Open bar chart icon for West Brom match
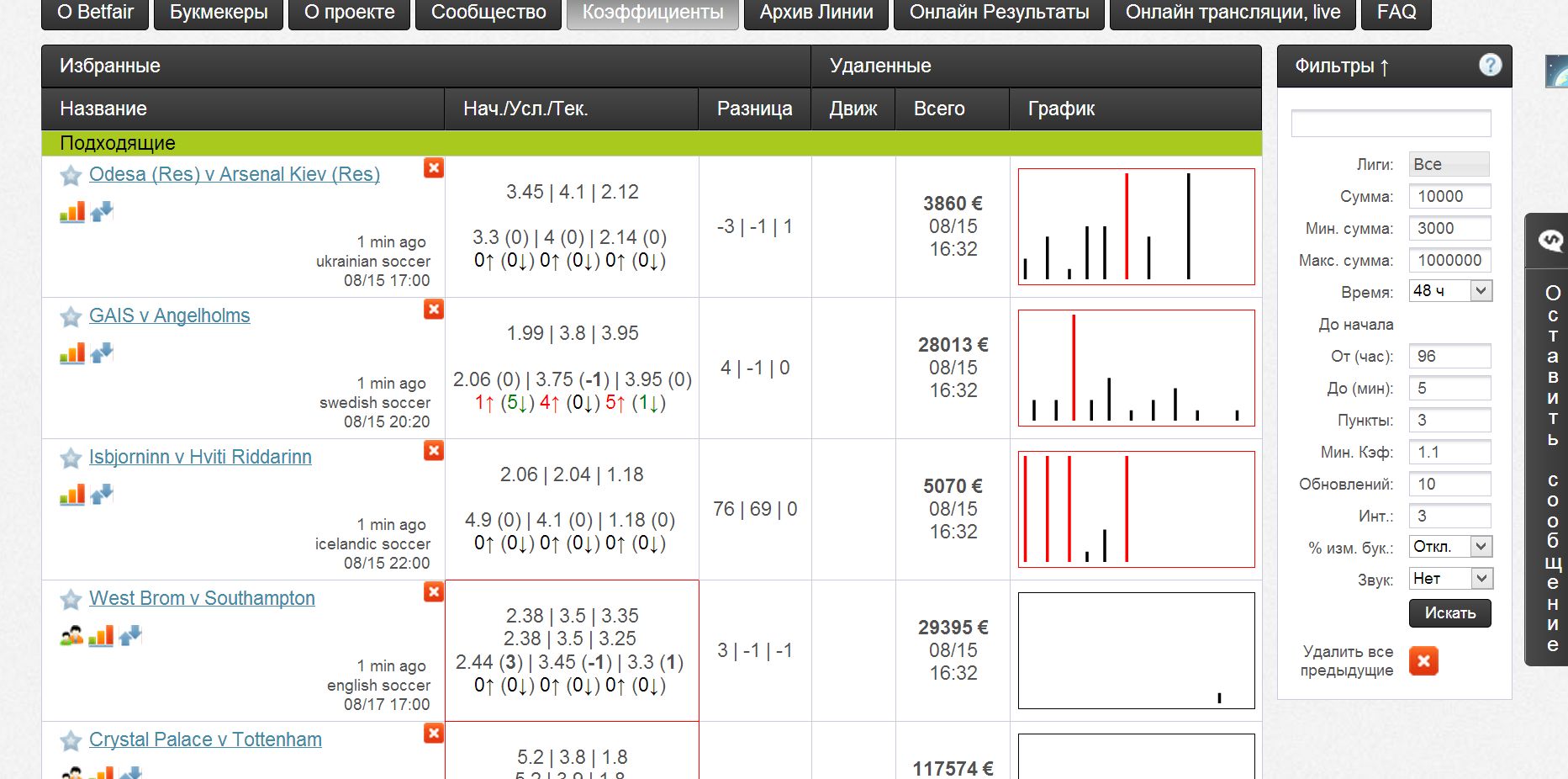This screenshot has width=1568, height=779. pos(101,636)
